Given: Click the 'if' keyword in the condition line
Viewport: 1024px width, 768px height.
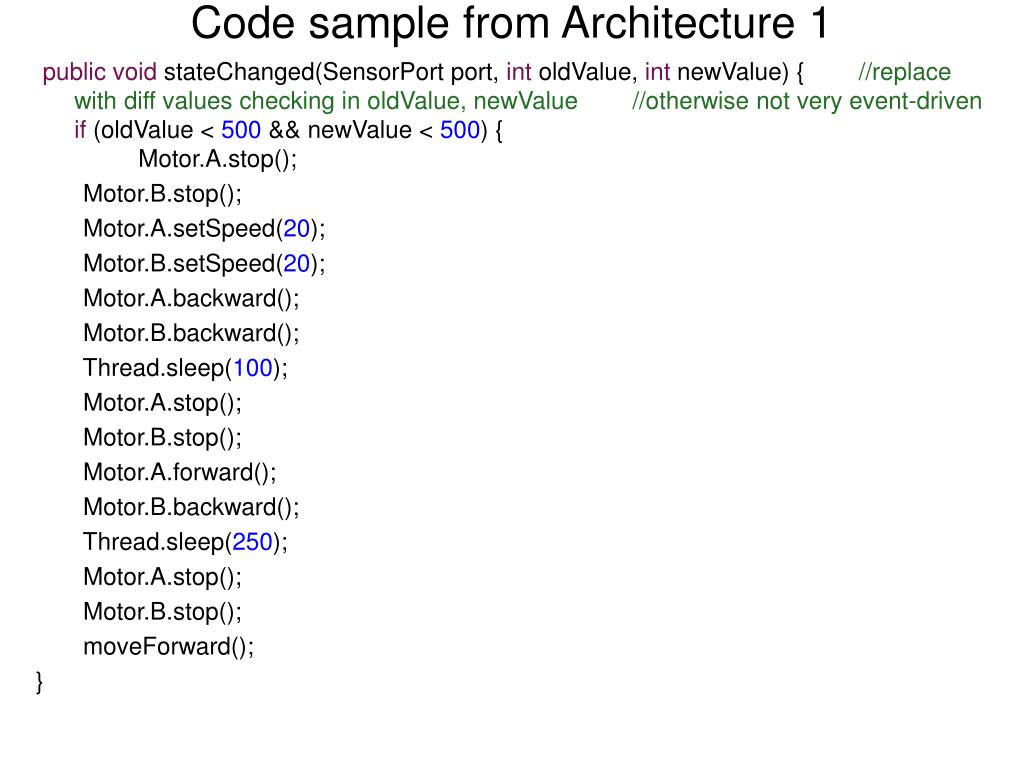Looking at the screenshot, I should click(80, 130).
